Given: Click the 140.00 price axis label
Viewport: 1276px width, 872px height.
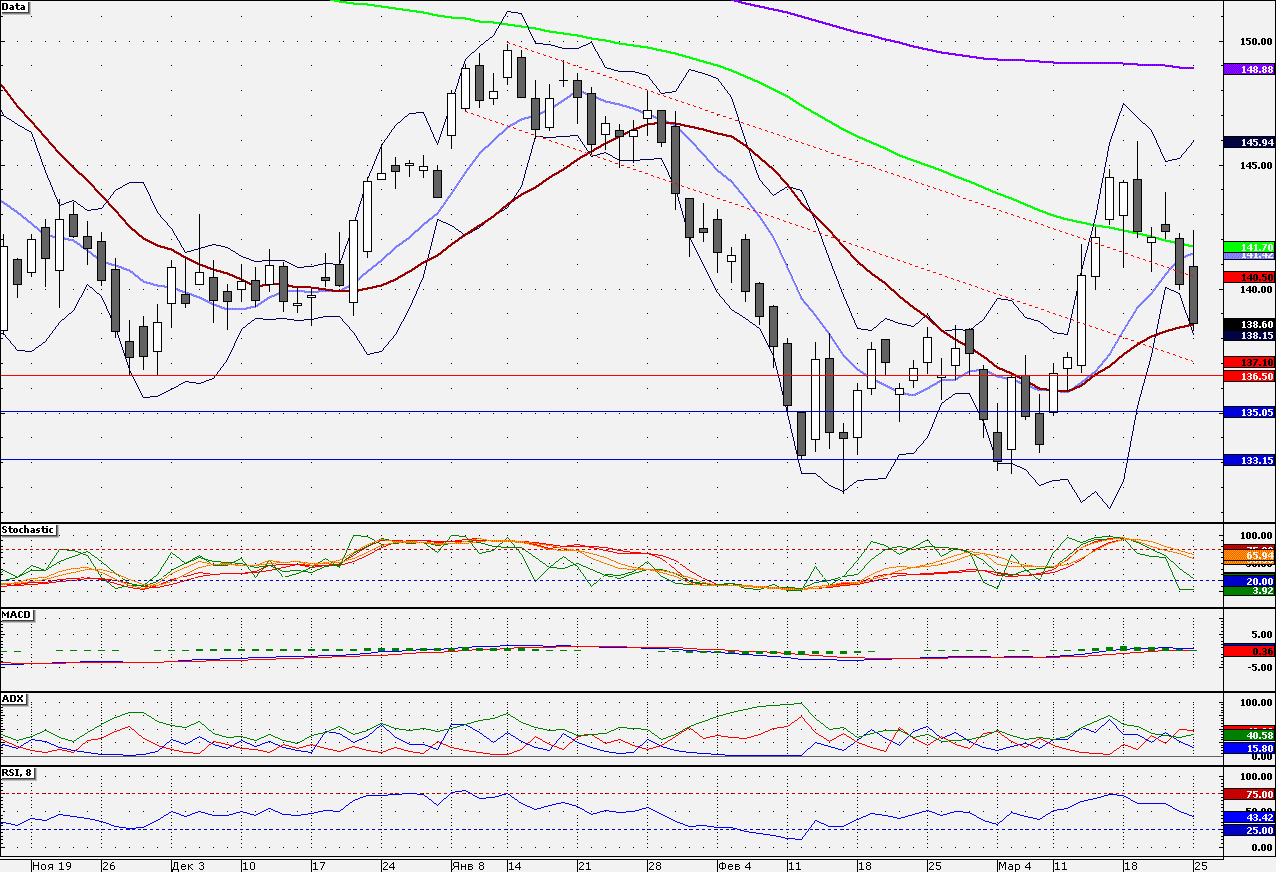Looking at the screenshot, I should [1256, 289].
